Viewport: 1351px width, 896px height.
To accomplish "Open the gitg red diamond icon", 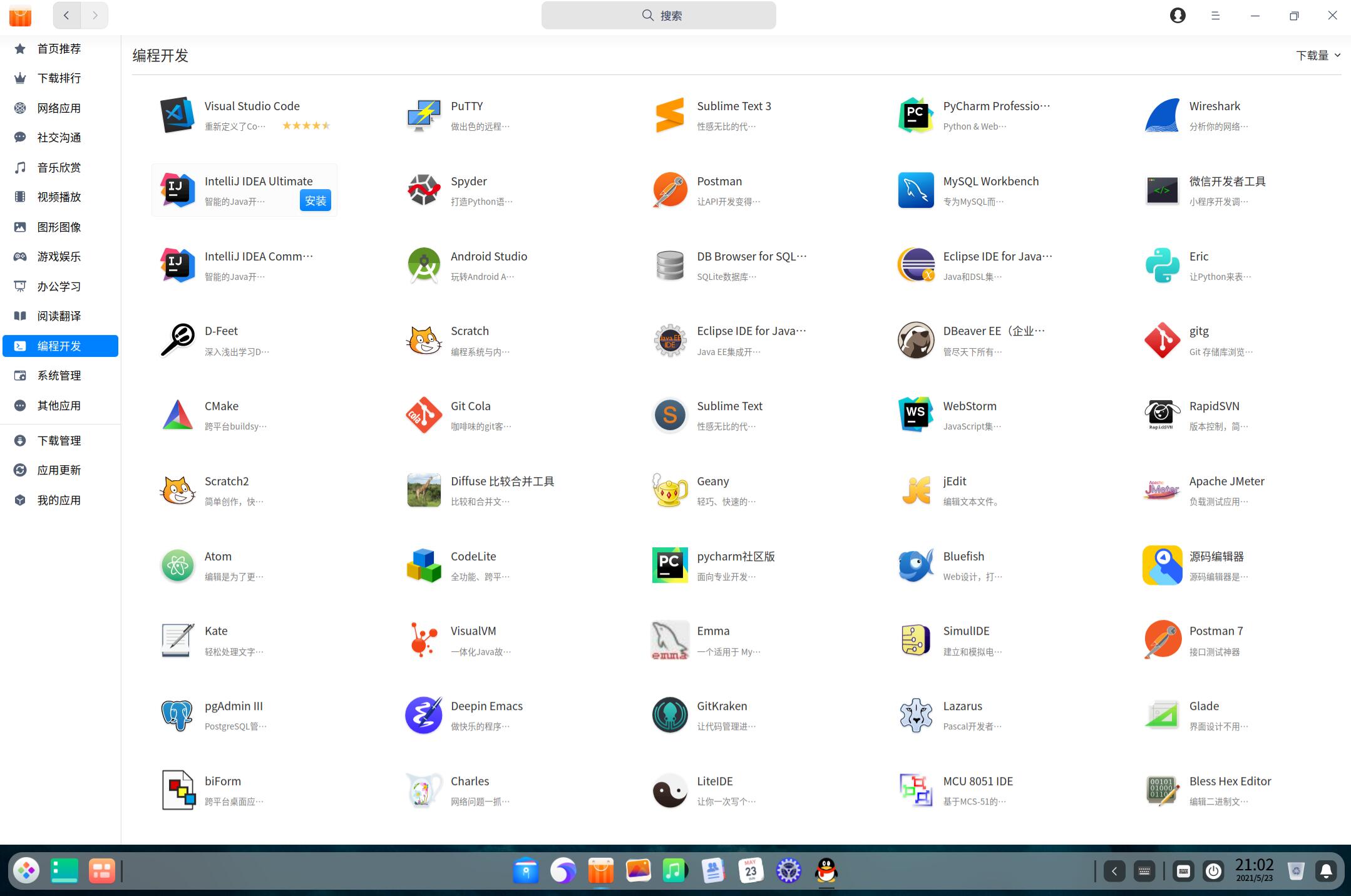I will point(1162,340).
